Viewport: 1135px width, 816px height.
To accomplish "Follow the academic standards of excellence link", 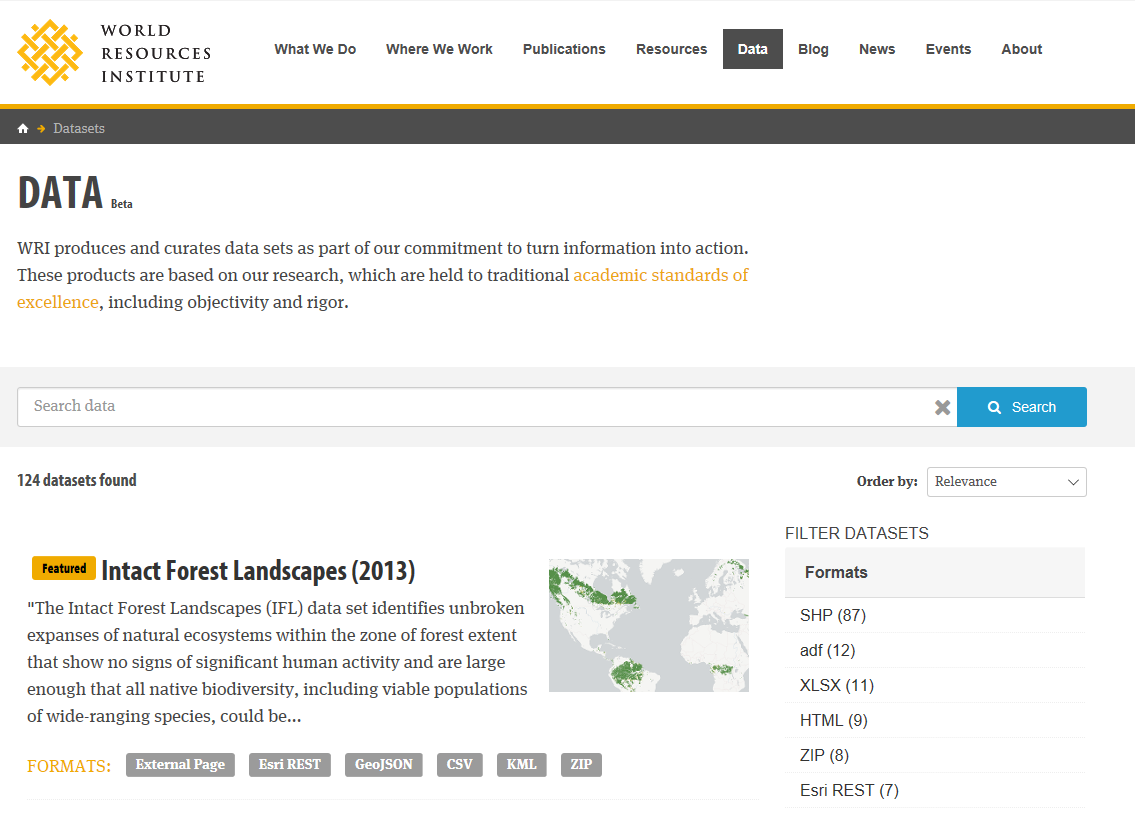I will pyautogui.click(x=660, y=275).
